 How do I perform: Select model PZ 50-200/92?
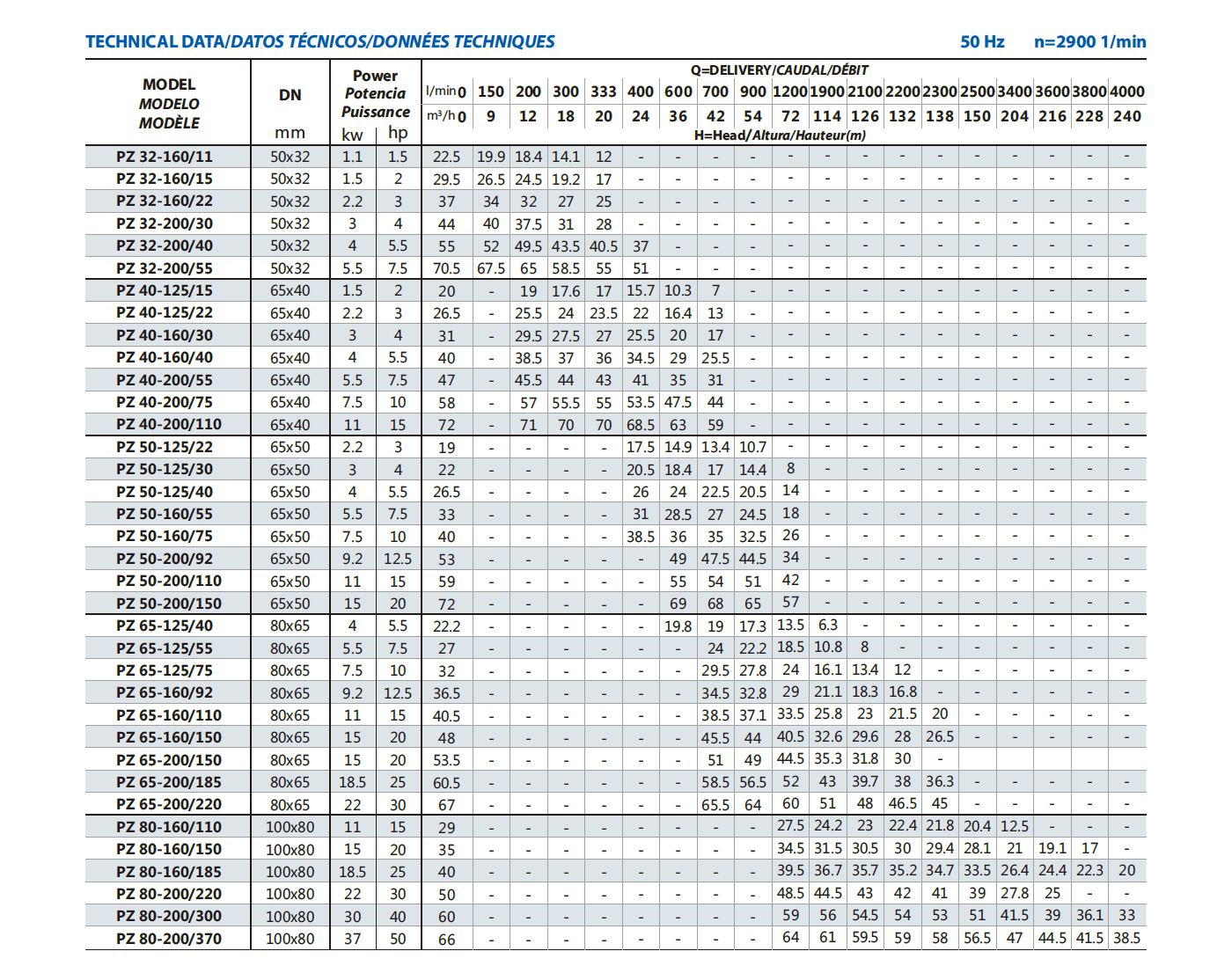coord(165,559)
